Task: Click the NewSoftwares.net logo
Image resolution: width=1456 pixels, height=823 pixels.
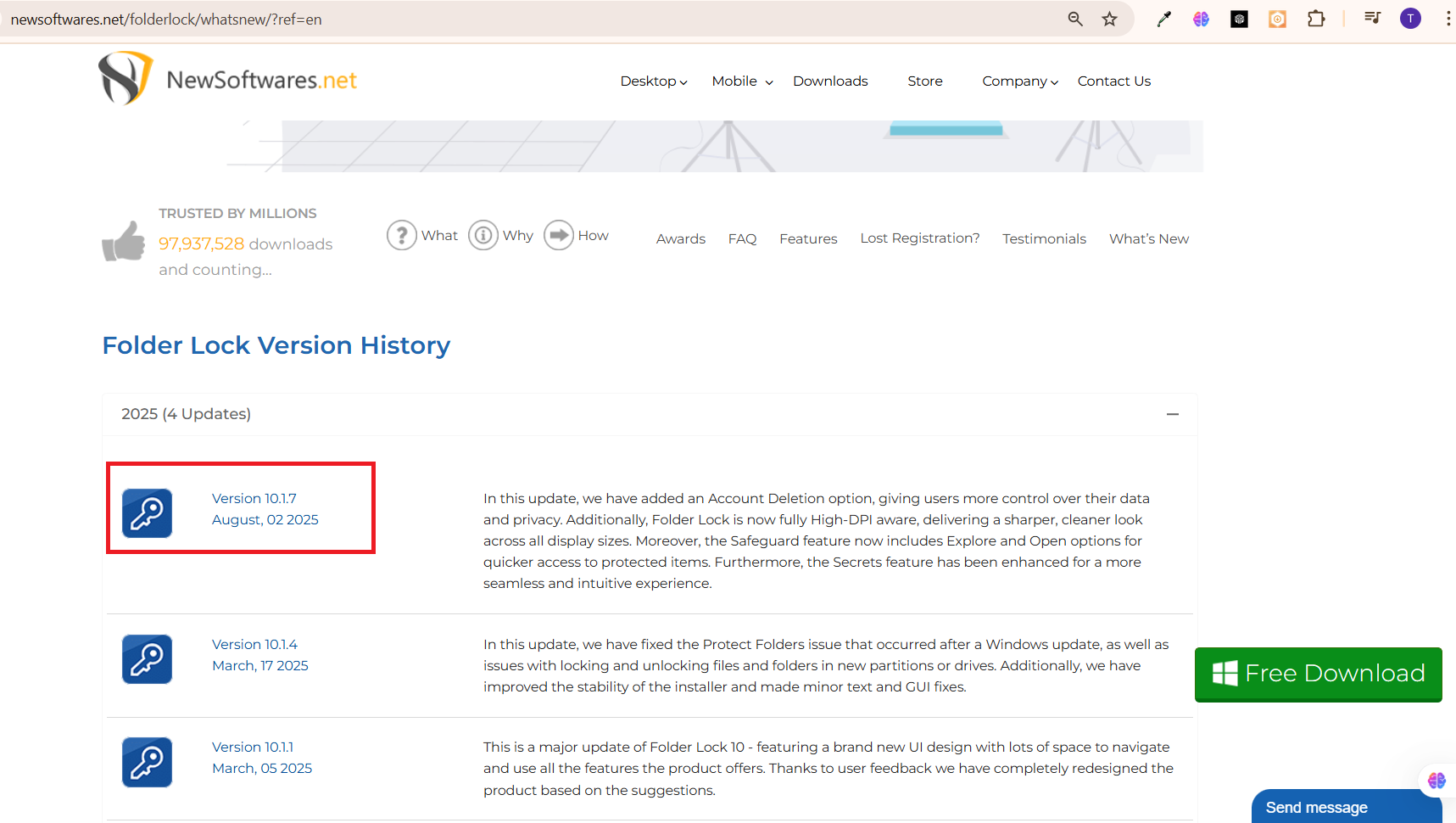Action: (227, 79)
